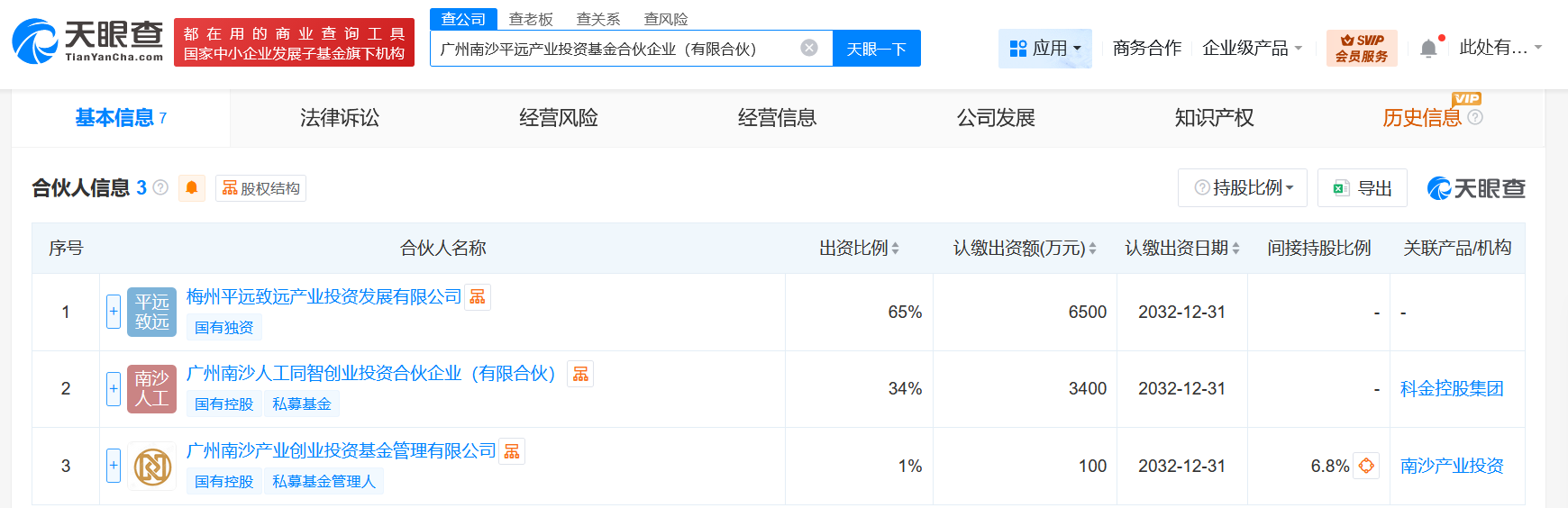This screenshot has width=1568, height=508.
Task: Expand row 3 partner details
Action: click(114, 466)
